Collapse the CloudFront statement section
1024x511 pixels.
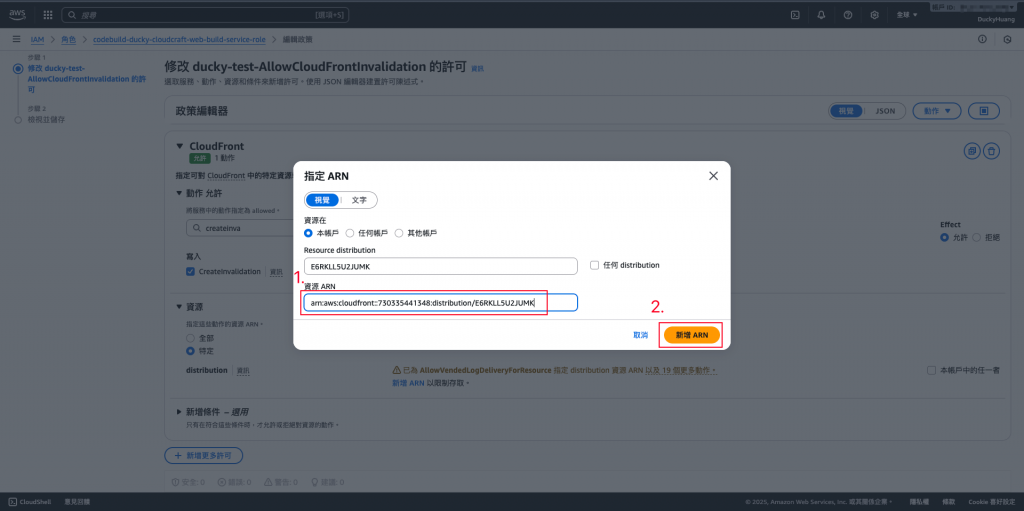click(180, 146)
